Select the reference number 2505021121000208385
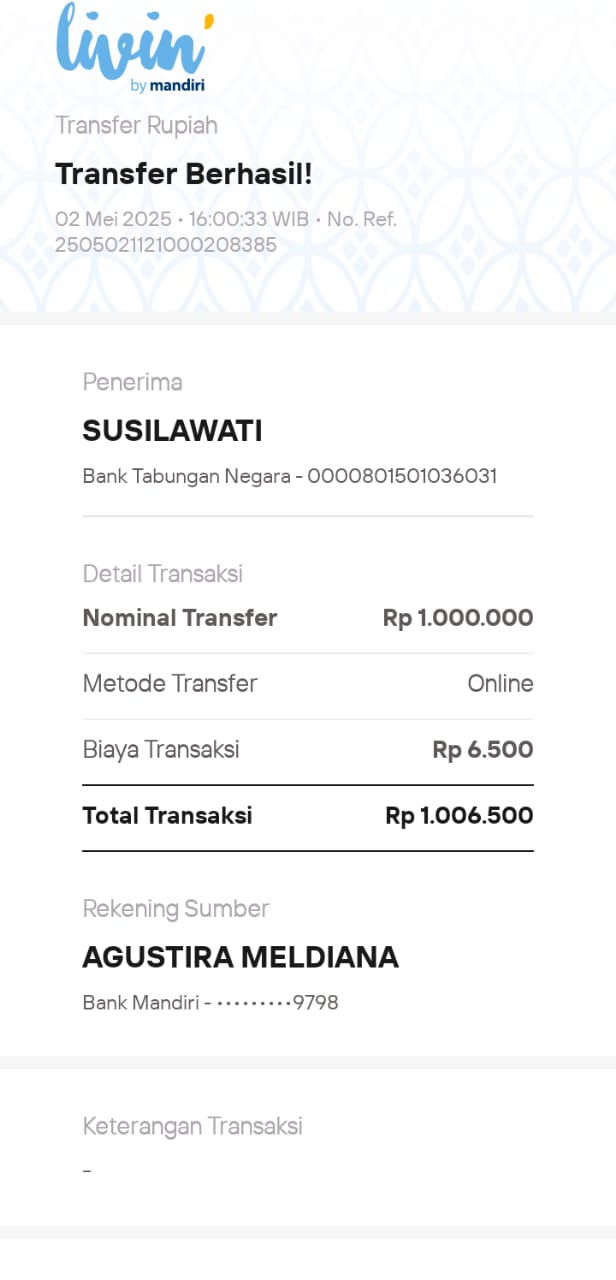This screenshot has width=616, height=1280. [166, 244]
